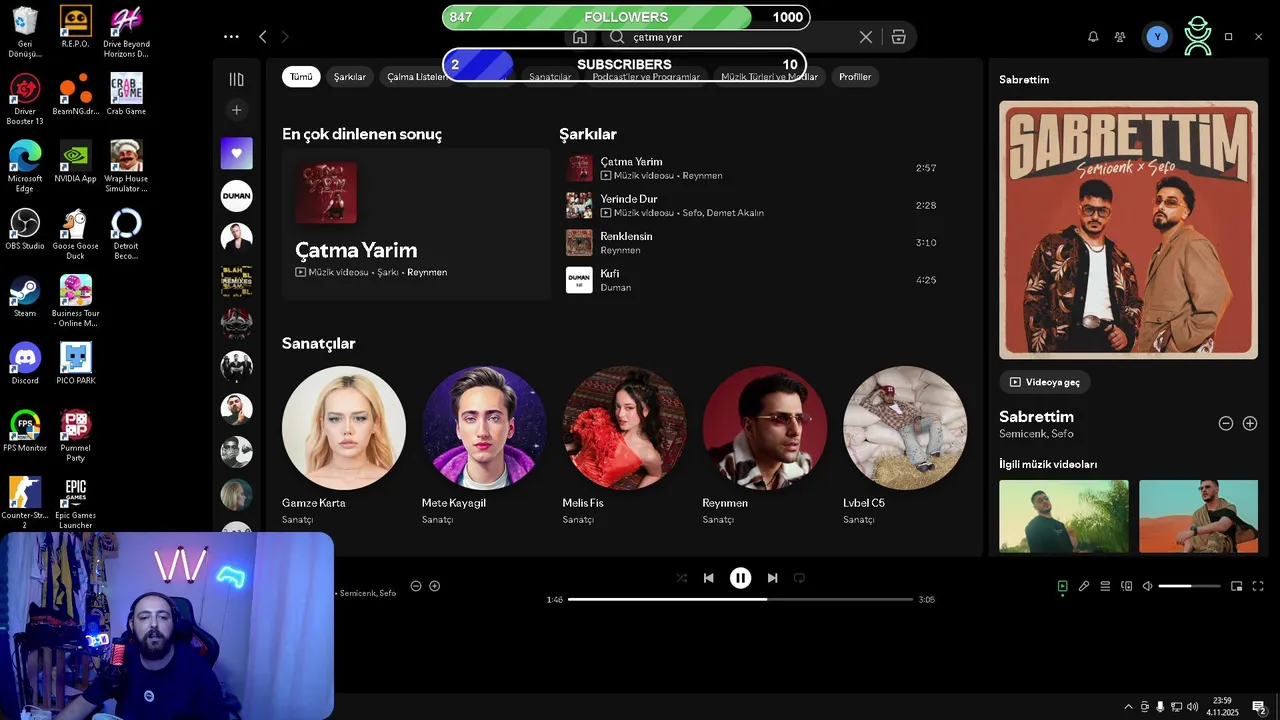1280x720 pixels.
Task: Enter full screen from player bar
Action: (1258, 586)
